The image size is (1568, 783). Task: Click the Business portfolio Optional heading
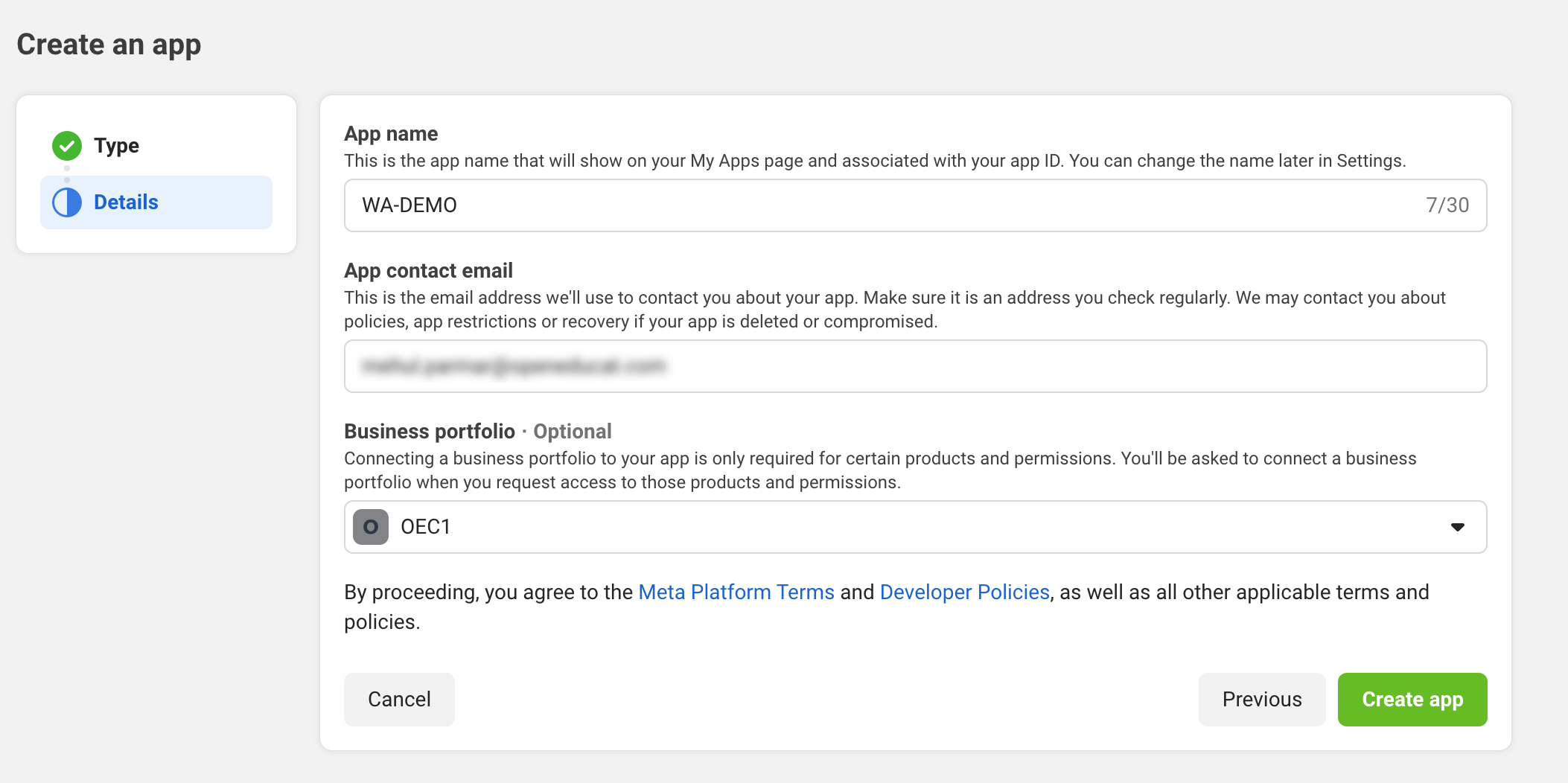(x=478, y=432)
